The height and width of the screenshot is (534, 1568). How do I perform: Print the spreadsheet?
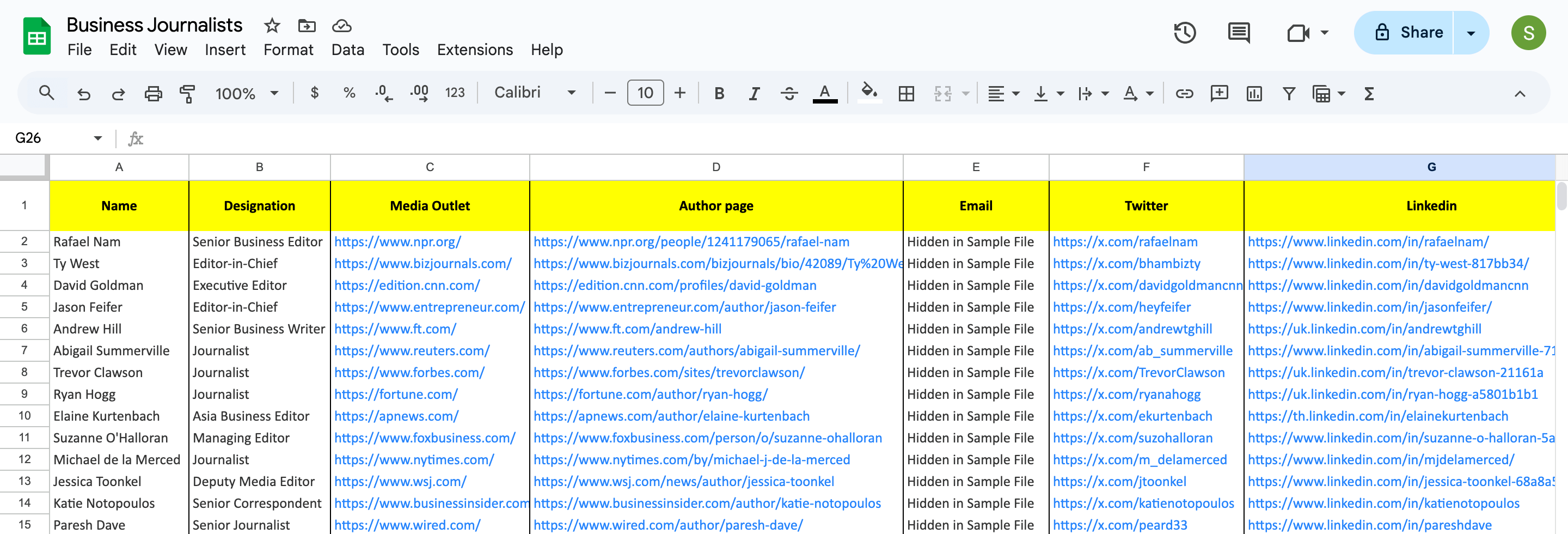tap(153, 93)
